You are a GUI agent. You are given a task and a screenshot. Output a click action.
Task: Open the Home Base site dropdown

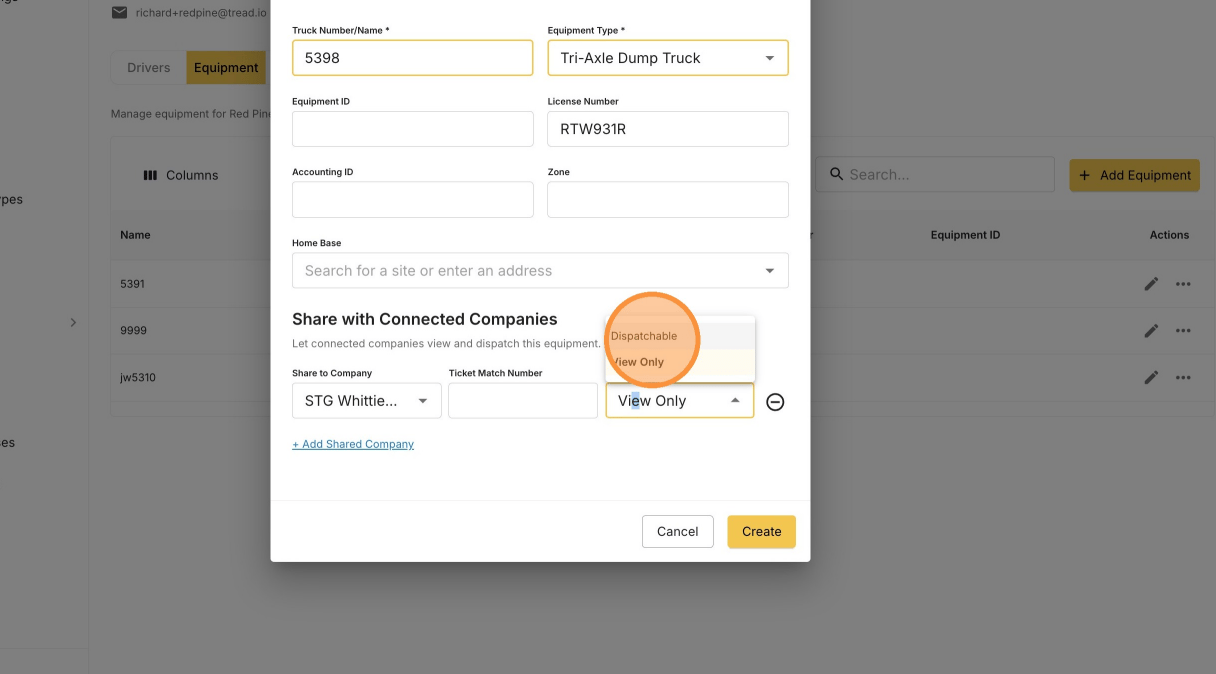[770, 271]
